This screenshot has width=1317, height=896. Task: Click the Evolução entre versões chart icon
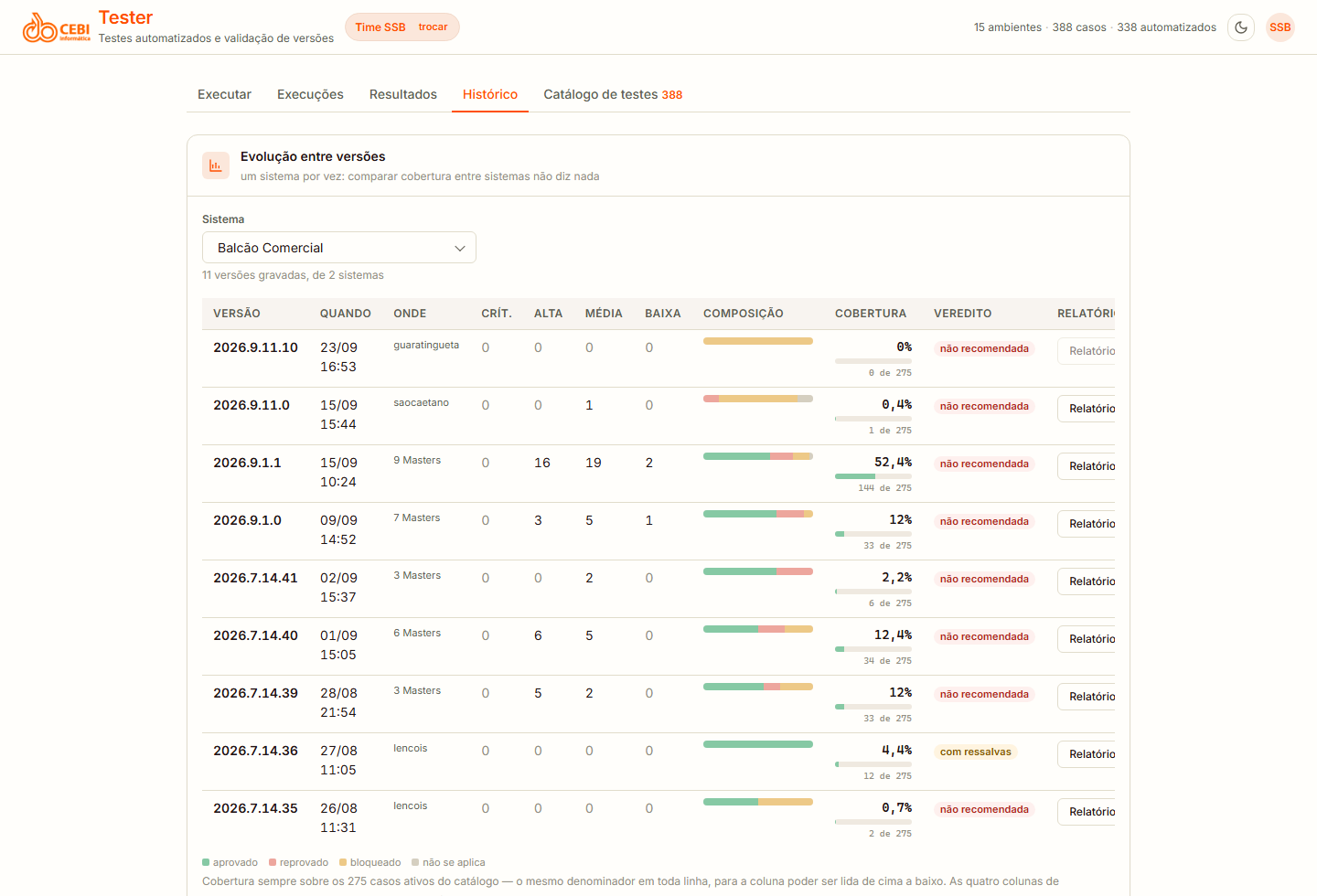click(216, 165)
